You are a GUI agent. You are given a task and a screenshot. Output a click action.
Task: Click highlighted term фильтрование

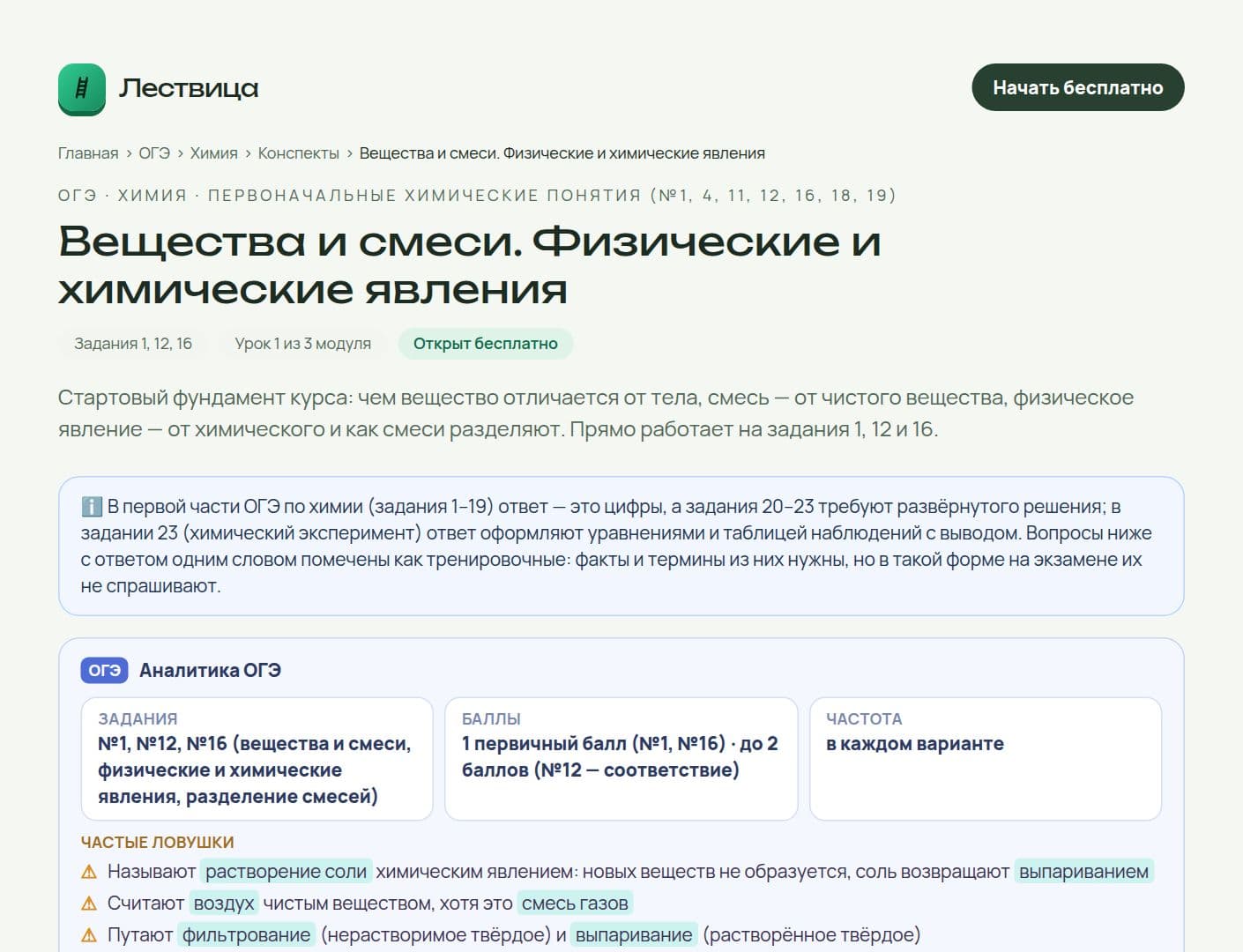pos(246,935)
